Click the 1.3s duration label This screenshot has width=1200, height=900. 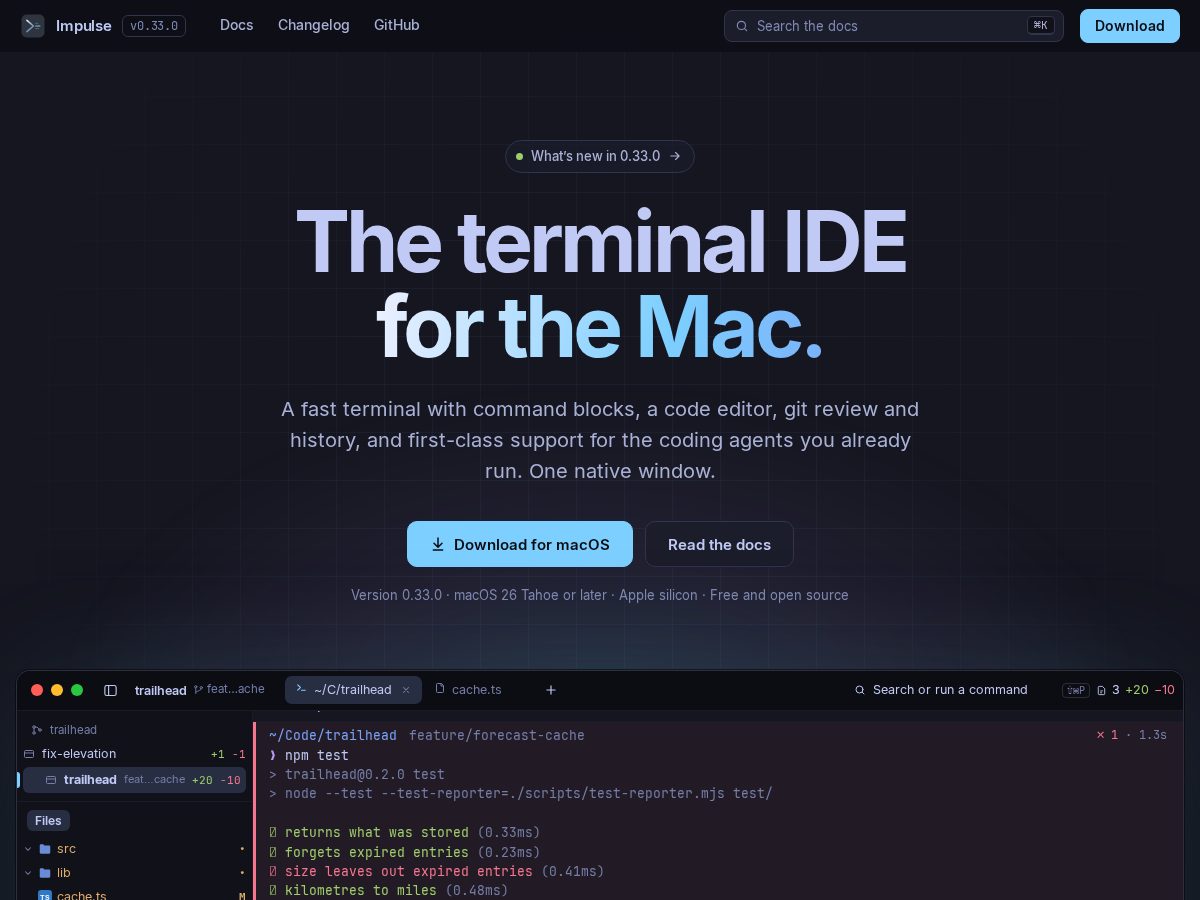click(x=1153, y=735)
